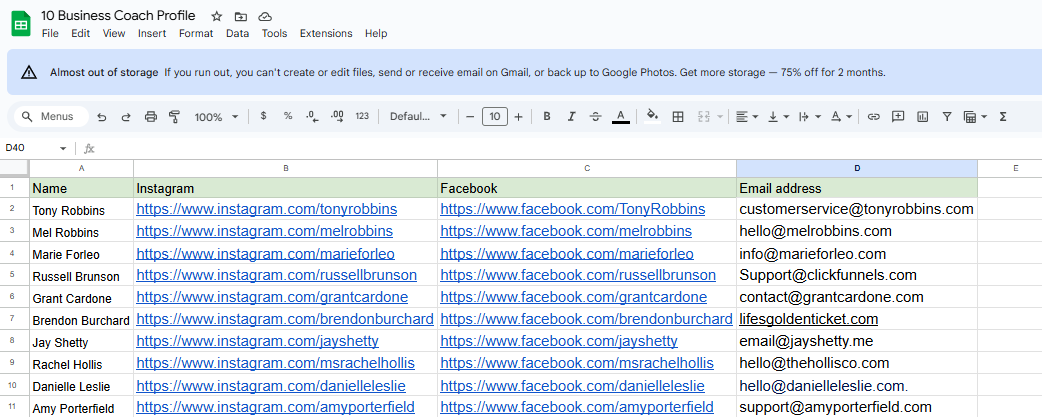Select column B header
Image resolution: width=1042 pixels, height=417 pixels.
tap(286, 169)
